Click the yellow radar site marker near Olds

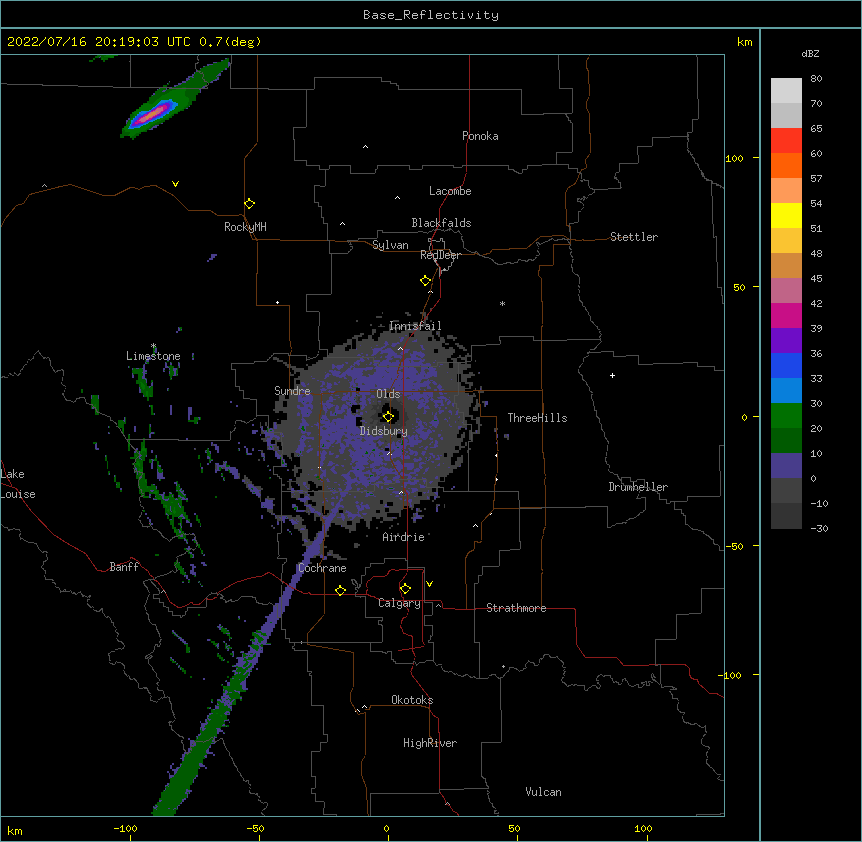coord(388,416)
